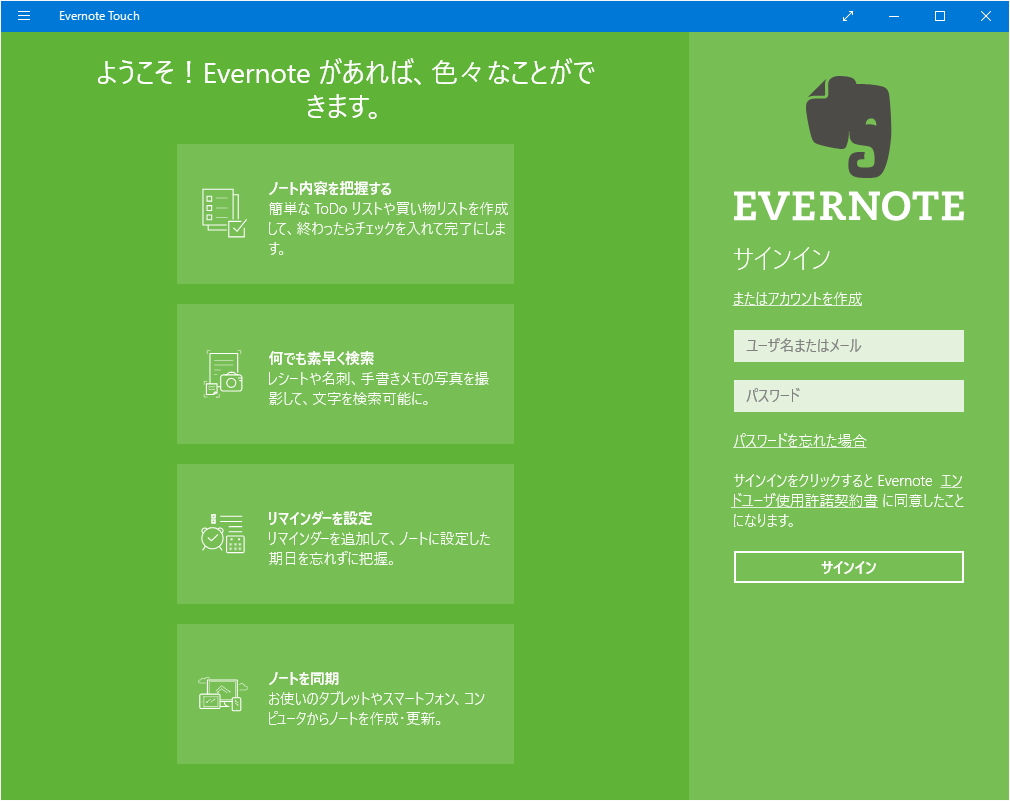Click the fullscreen expand arrow icon
Image resolution: width=1010 pixels, height=801 pixels.
[847, 16]
